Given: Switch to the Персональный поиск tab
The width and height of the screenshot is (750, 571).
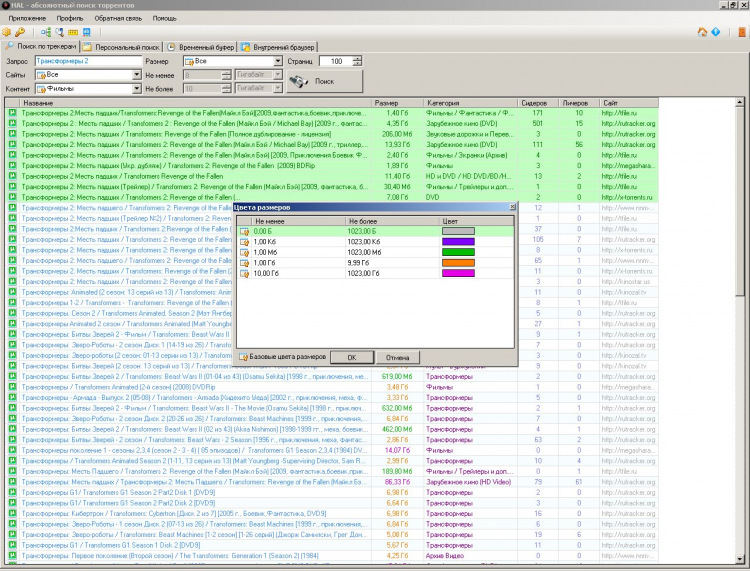Looking at the screenshot, I should pos(120,46).
